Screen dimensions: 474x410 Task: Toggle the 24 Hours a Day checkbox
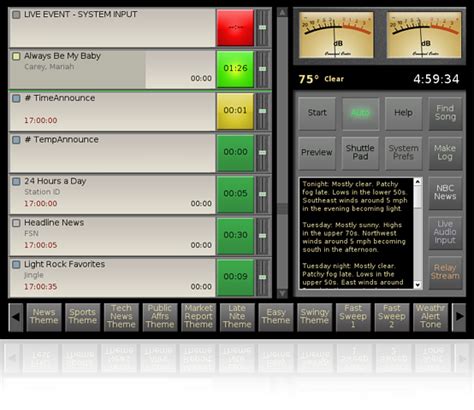pyautogui.click(x=16, y=181)
